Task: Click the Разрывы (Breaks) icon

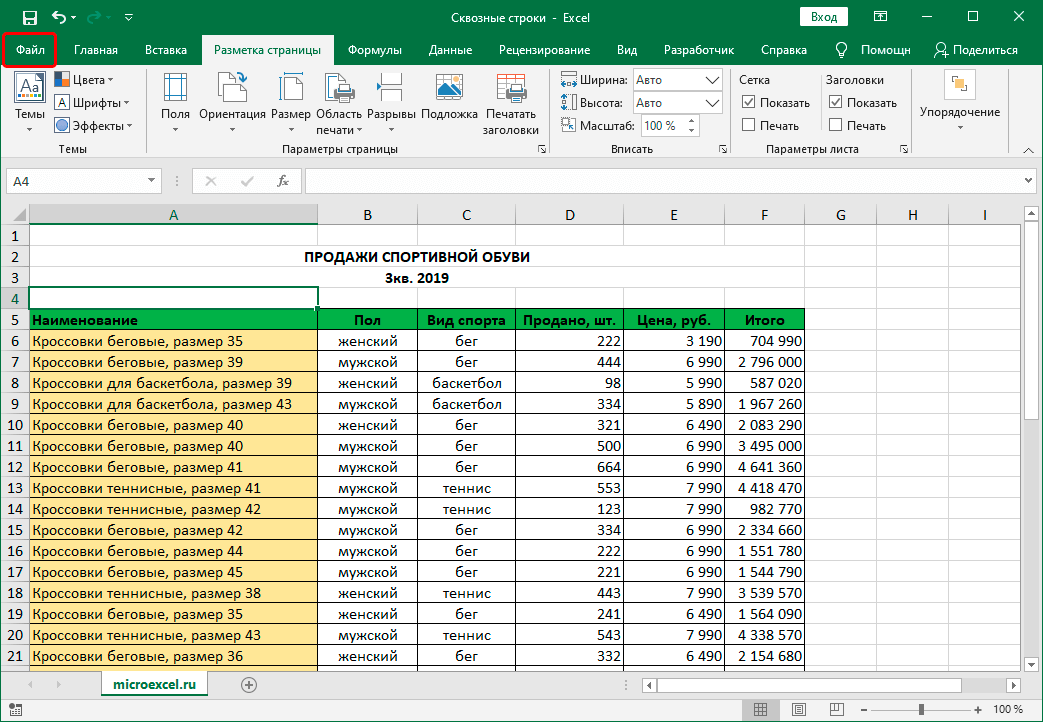Action: click(x=391, y=91)
